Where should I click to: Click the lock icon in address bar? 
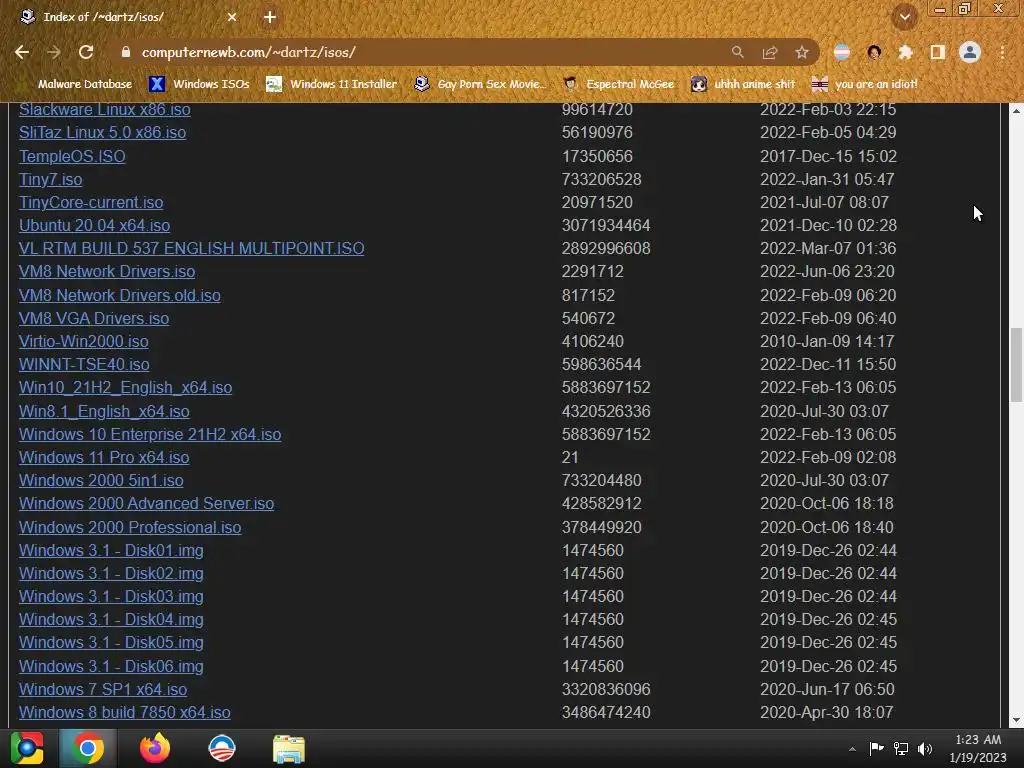(x=126, y=52)
